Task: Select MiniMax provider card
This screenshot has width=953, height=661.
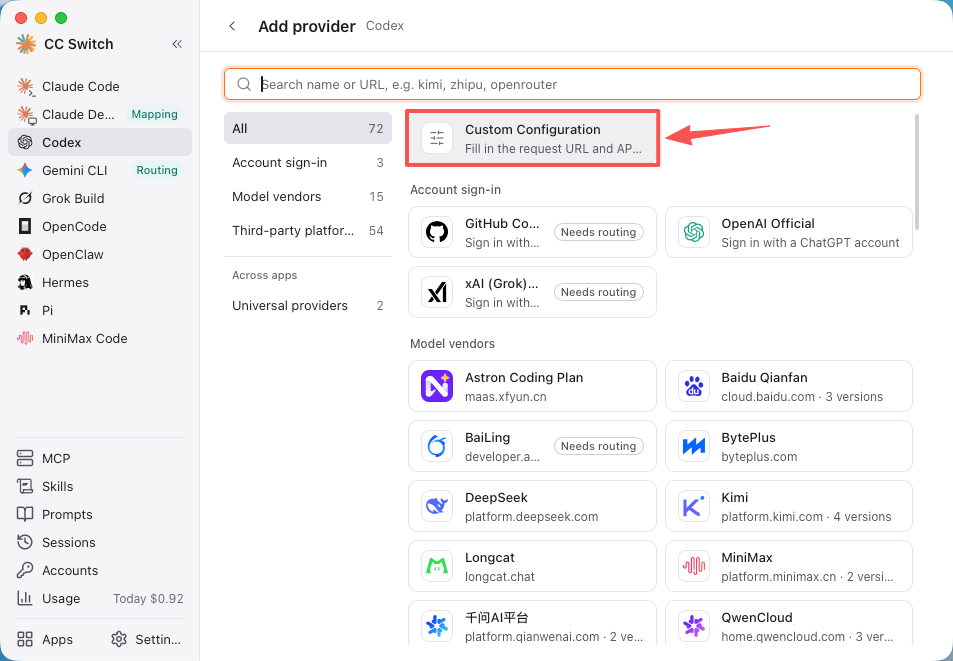Action: (789, 566)
